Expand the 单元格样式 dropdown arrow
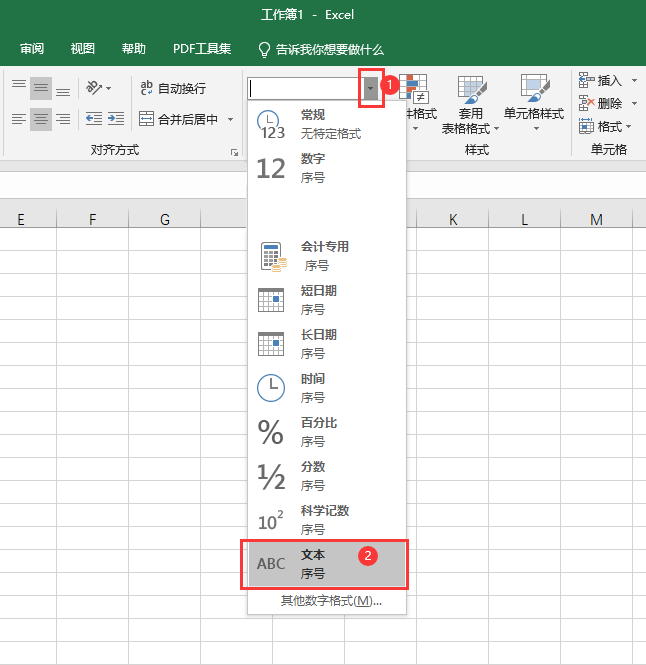 [536, 129]
